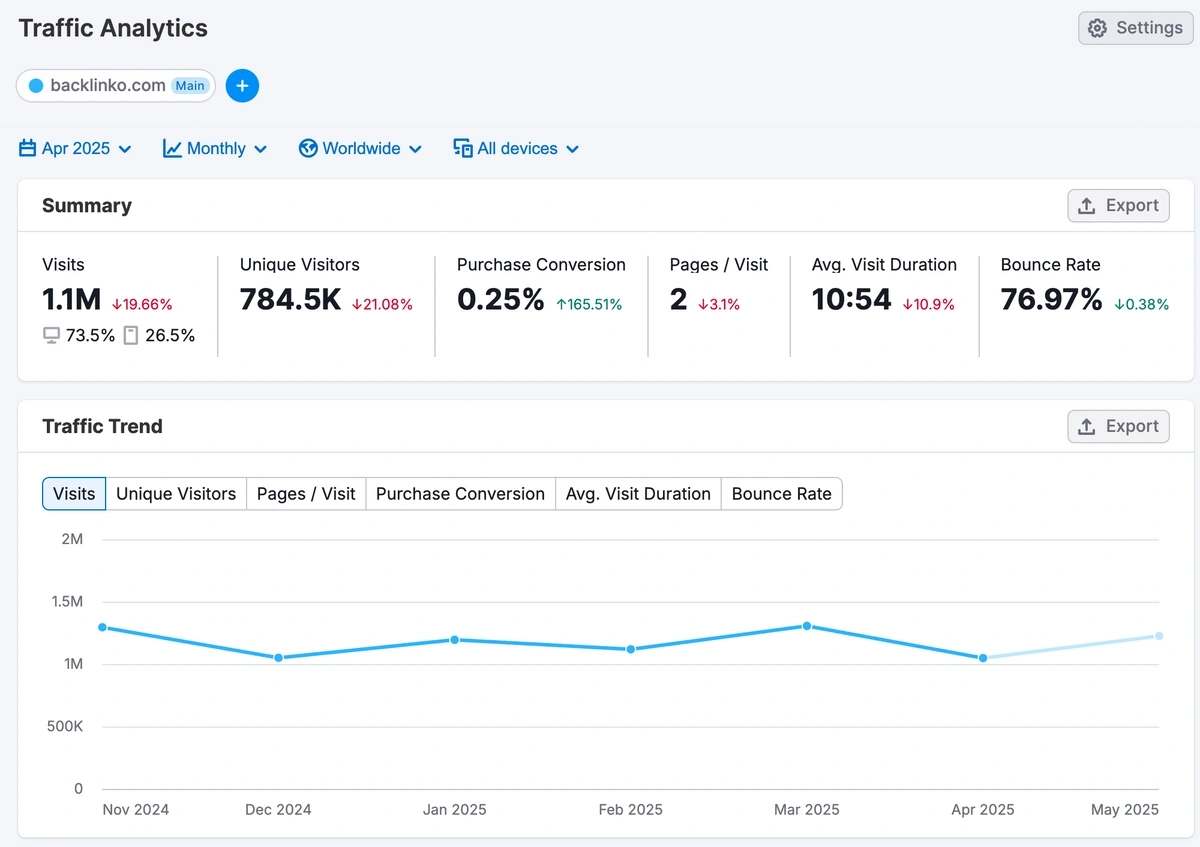The width and height of the screenshot is (1200, 847).
Task: Click the blue plus add-competitor icon
Action: point(242,86)
